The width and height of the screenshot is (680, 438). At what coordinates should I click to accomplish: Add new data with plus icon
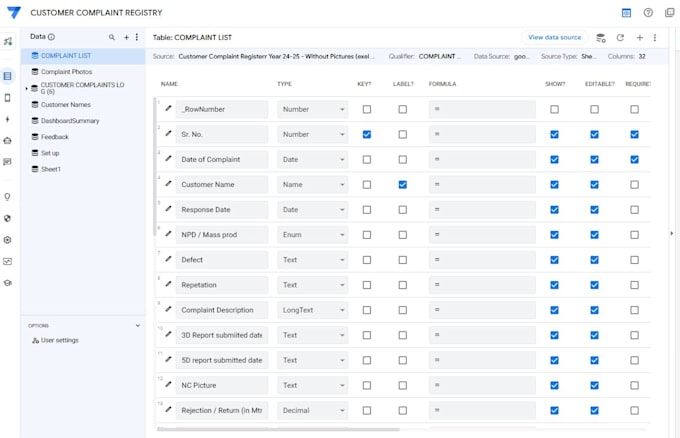[x=126, y=37]
